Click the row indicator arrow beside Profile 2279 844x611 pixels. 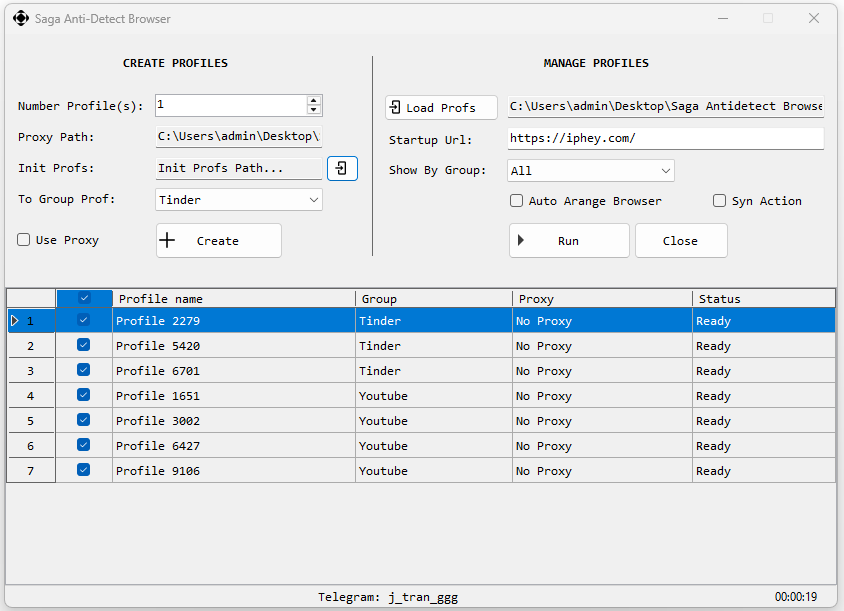pos(16,320)
